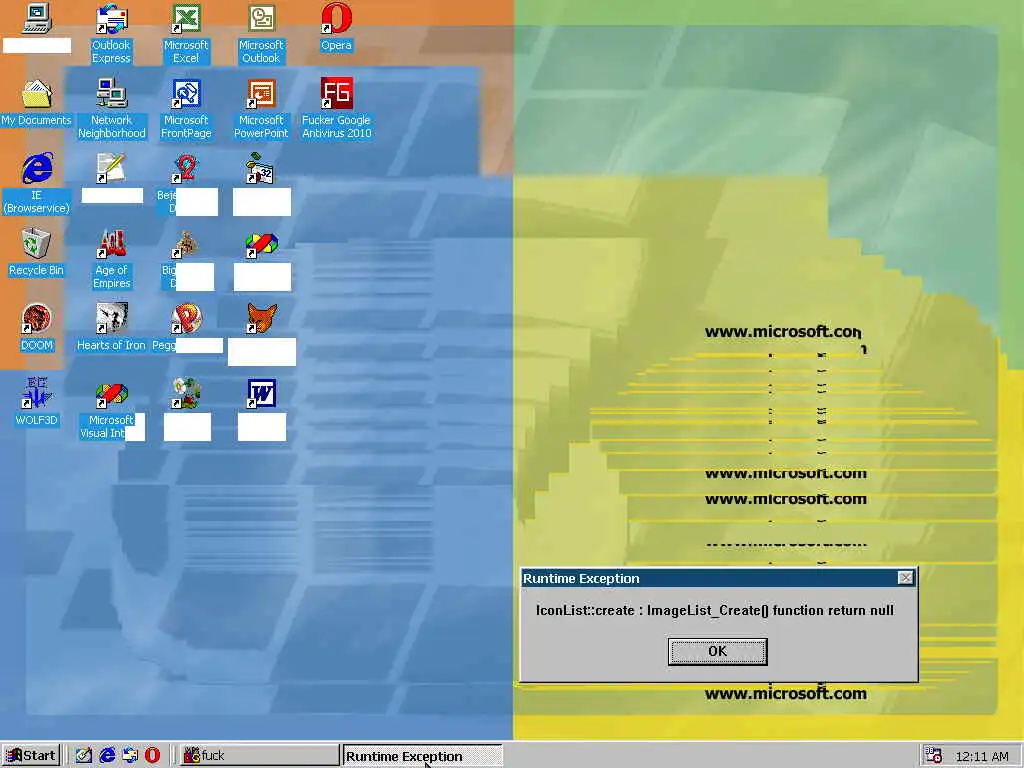1024x768 pixels.
Task: Select the My Computer icon with blank label
Action: point(37,18)
